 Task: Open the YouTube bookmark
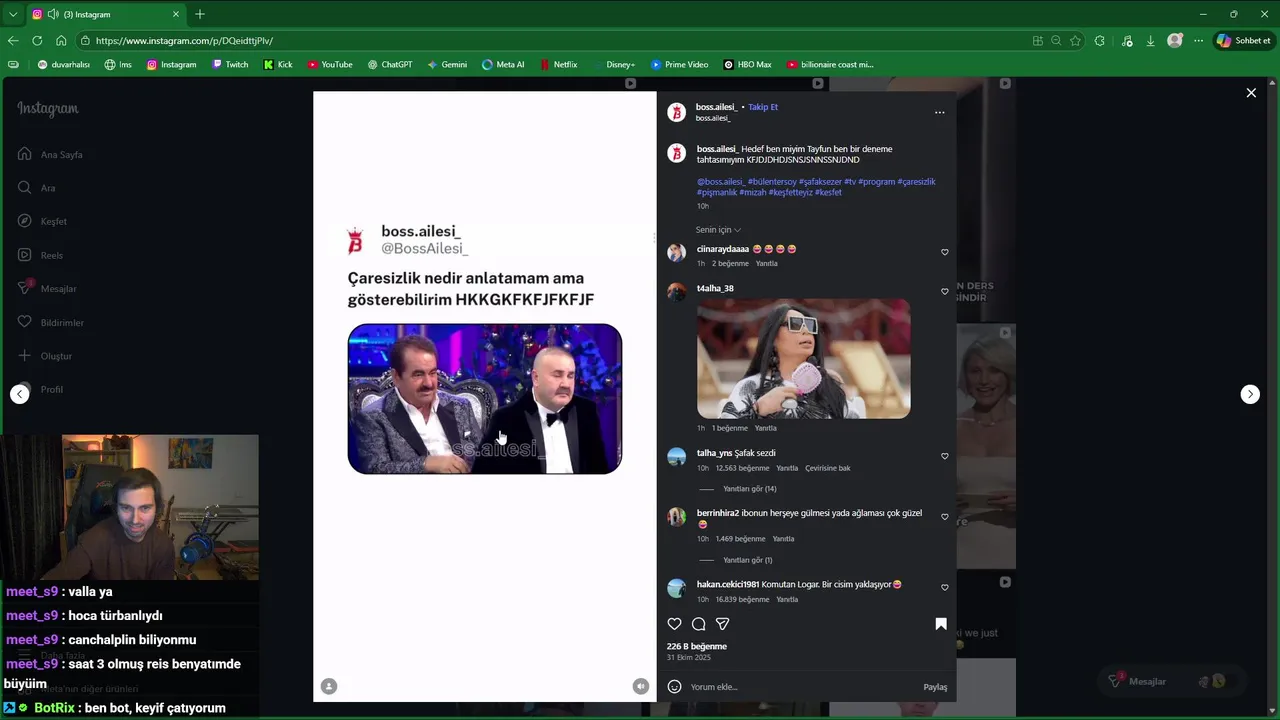coord(330,64)
